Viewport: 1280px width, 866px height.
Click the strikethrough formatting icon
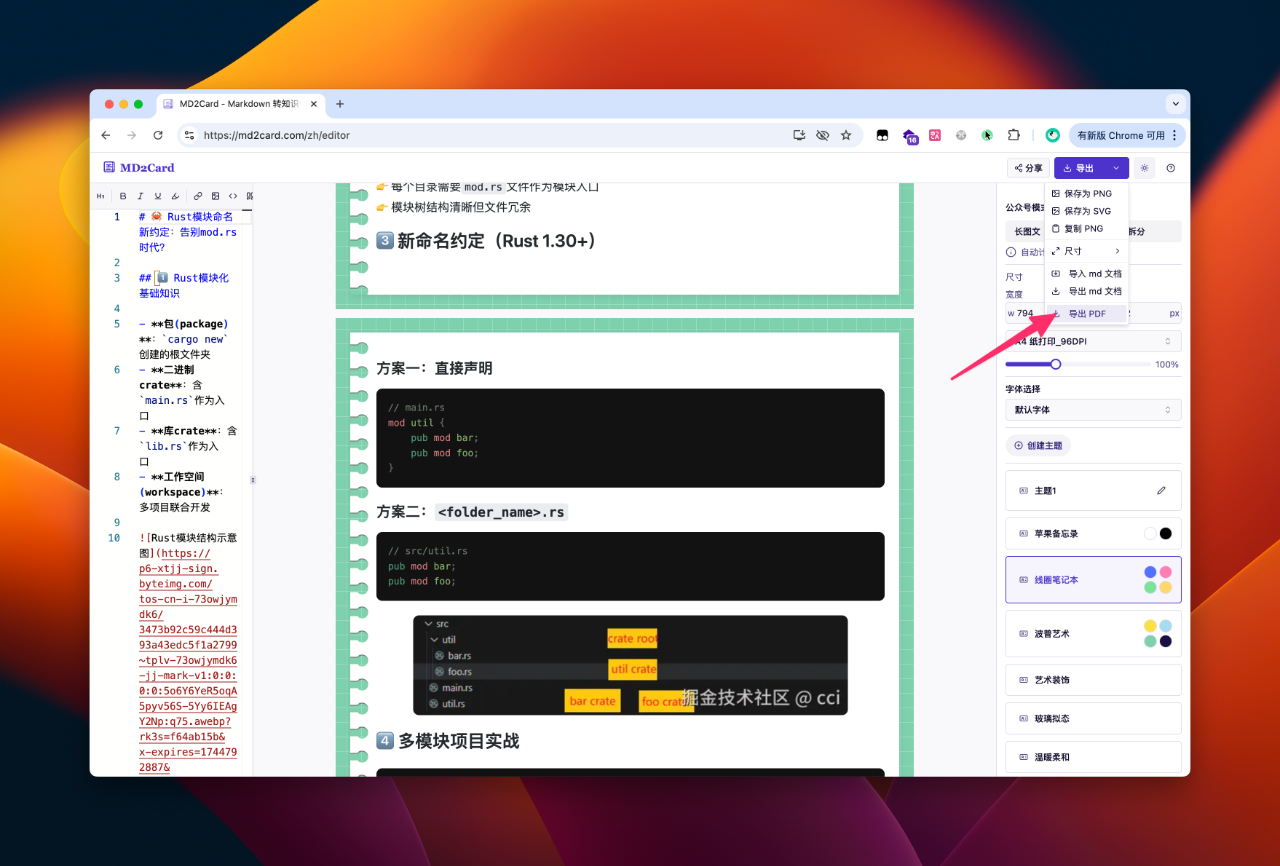(x=176, y=196)
